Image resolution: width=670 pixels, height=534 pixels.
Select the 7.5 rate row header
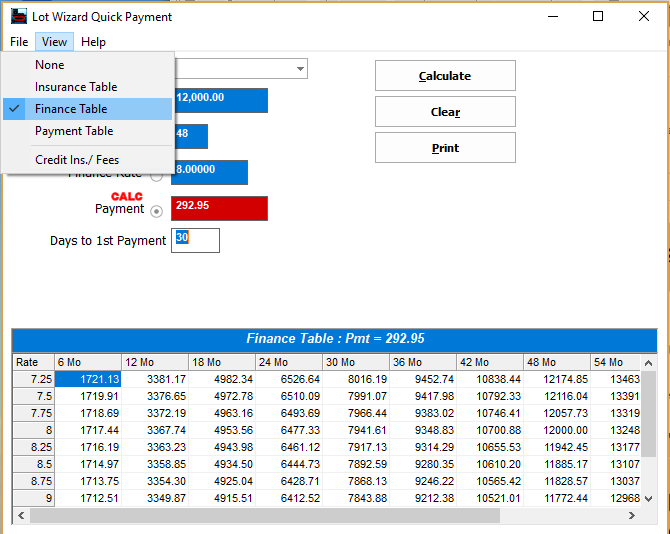coord(33,396)
